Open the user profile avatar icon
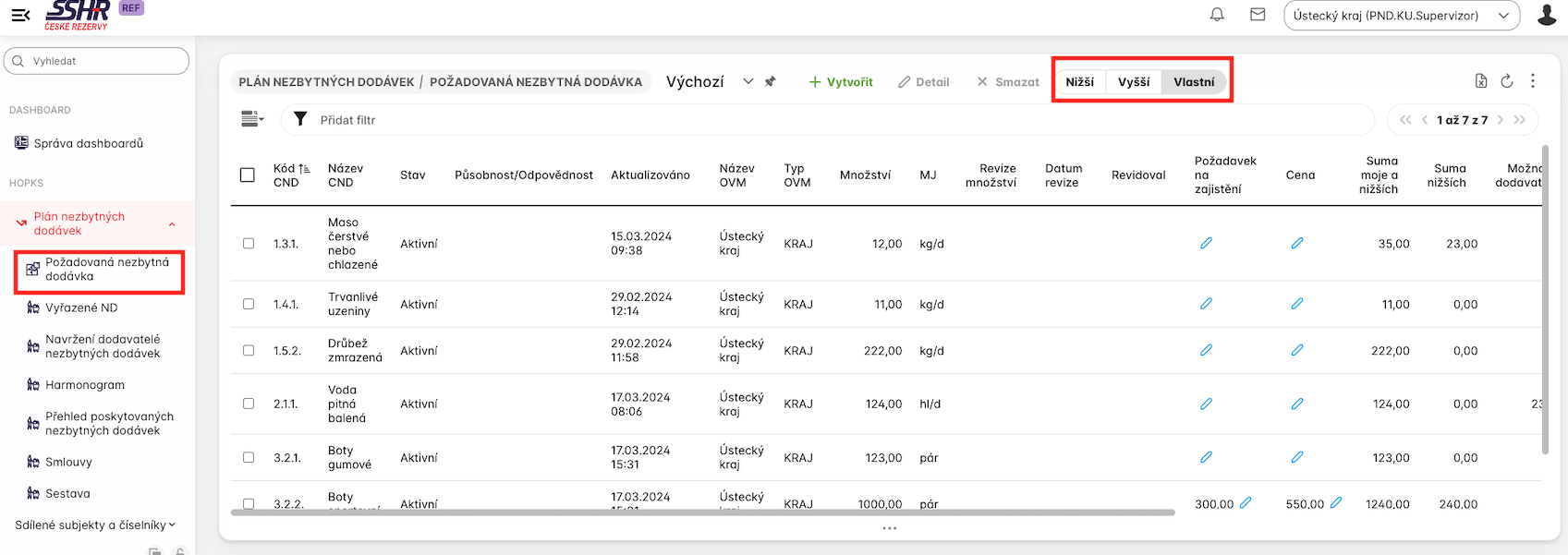Screen dimensions: 1568x555 [x=1547, y=15]
